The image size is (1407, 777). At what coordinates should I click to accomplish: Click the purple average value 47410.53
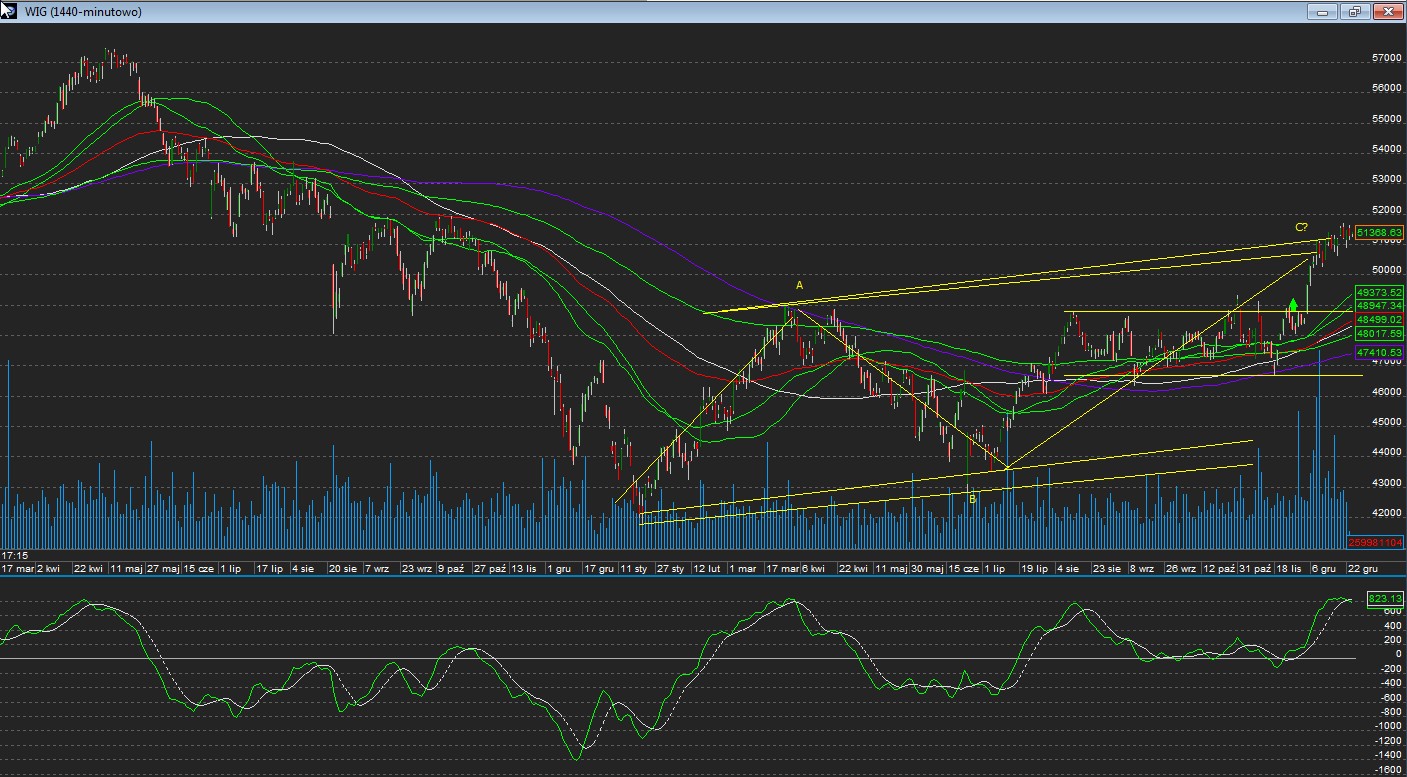point(1379,353)
